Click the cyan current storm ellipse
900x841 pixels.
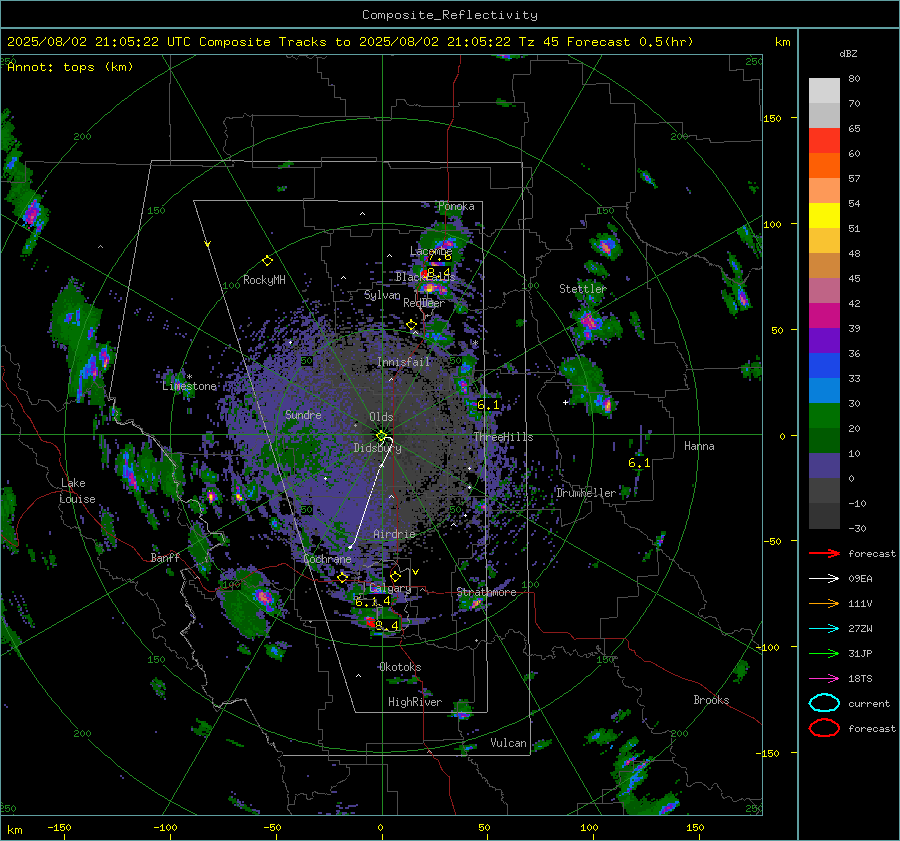824,703
